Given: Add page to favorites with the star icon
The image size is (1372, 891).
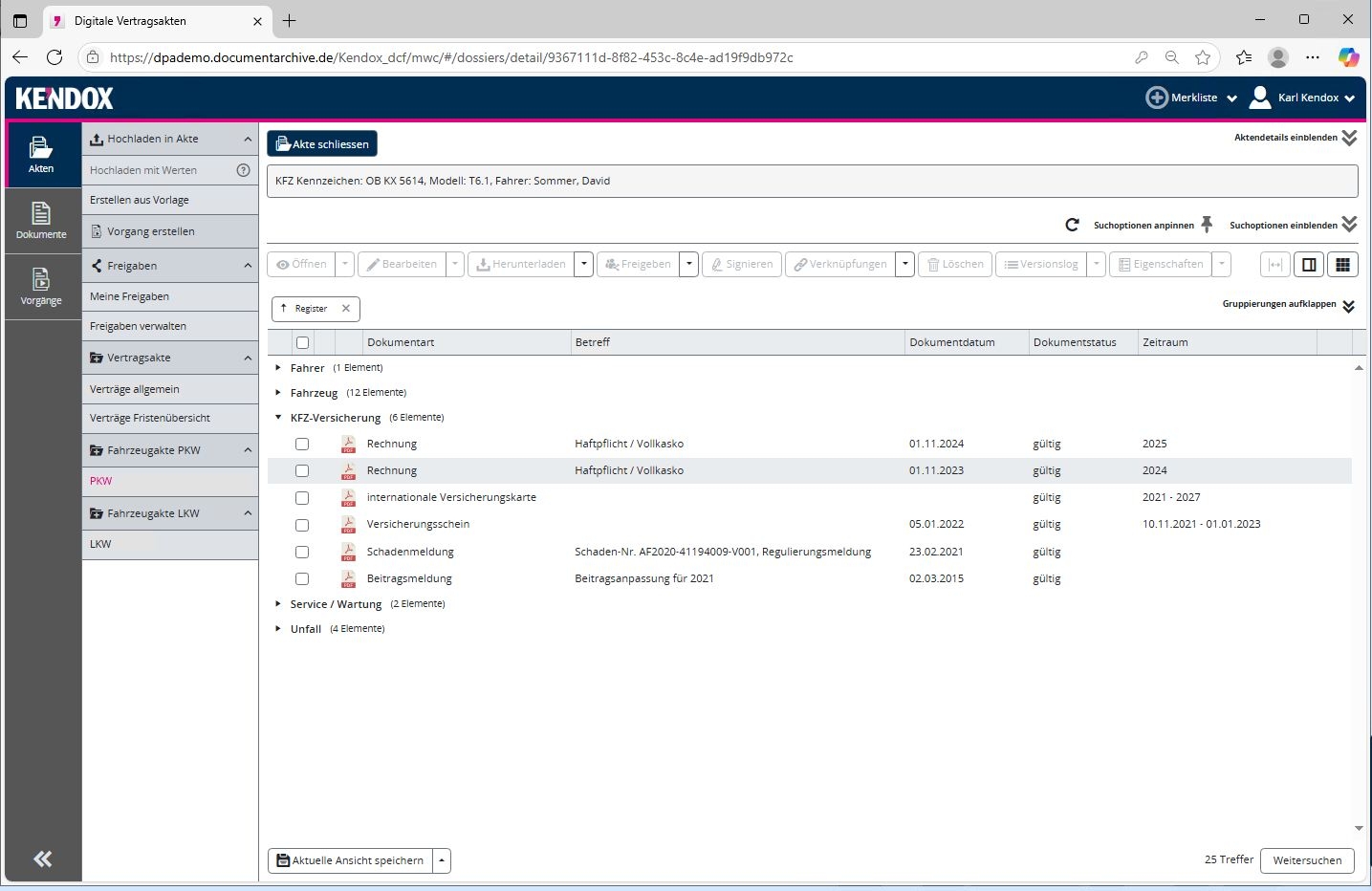Looking at the screenshot, I should (1203, 57).
